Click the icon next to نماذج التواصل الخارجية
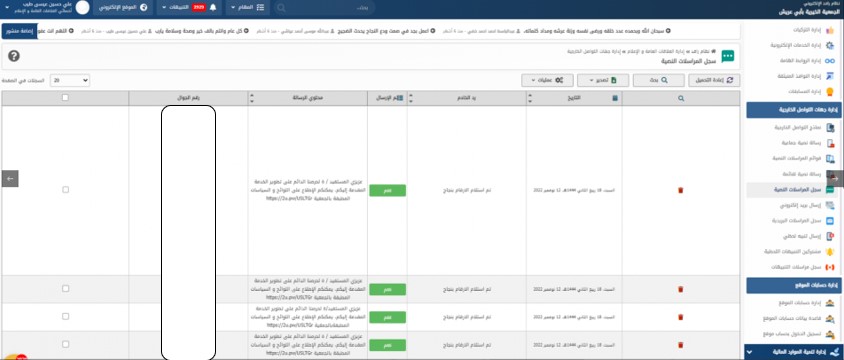Image resolution: width=844 pixels, height=360 pixels. 830,128
